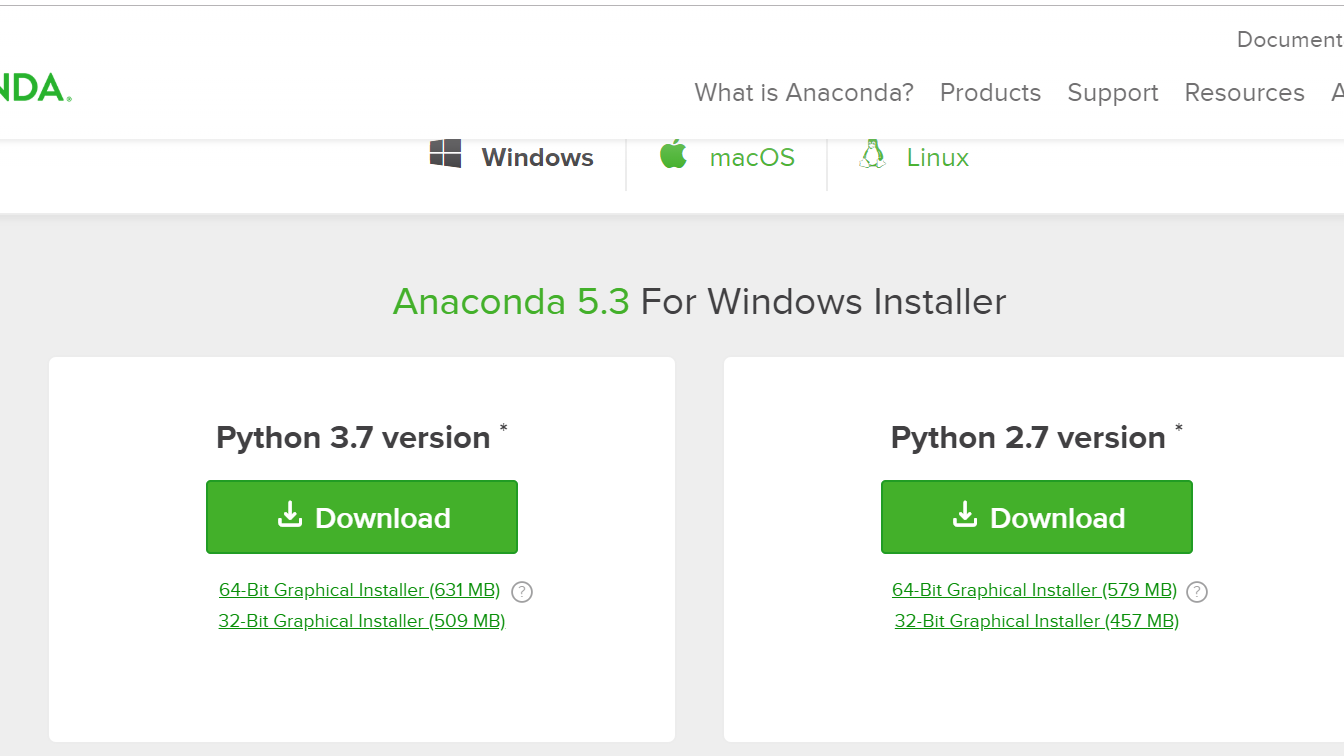
Task: Download the 64-Bit Graphical Installer (631 MB)
Action: point(360,589)
